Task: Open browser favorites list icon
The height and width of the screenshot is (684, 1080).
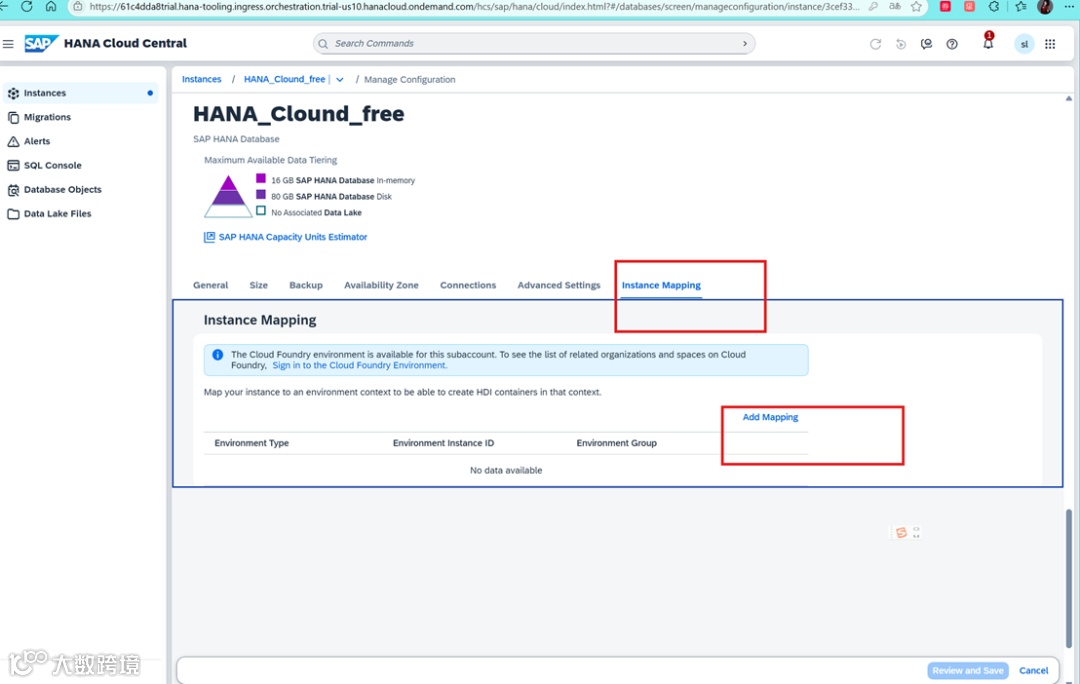Action: 1021,6
